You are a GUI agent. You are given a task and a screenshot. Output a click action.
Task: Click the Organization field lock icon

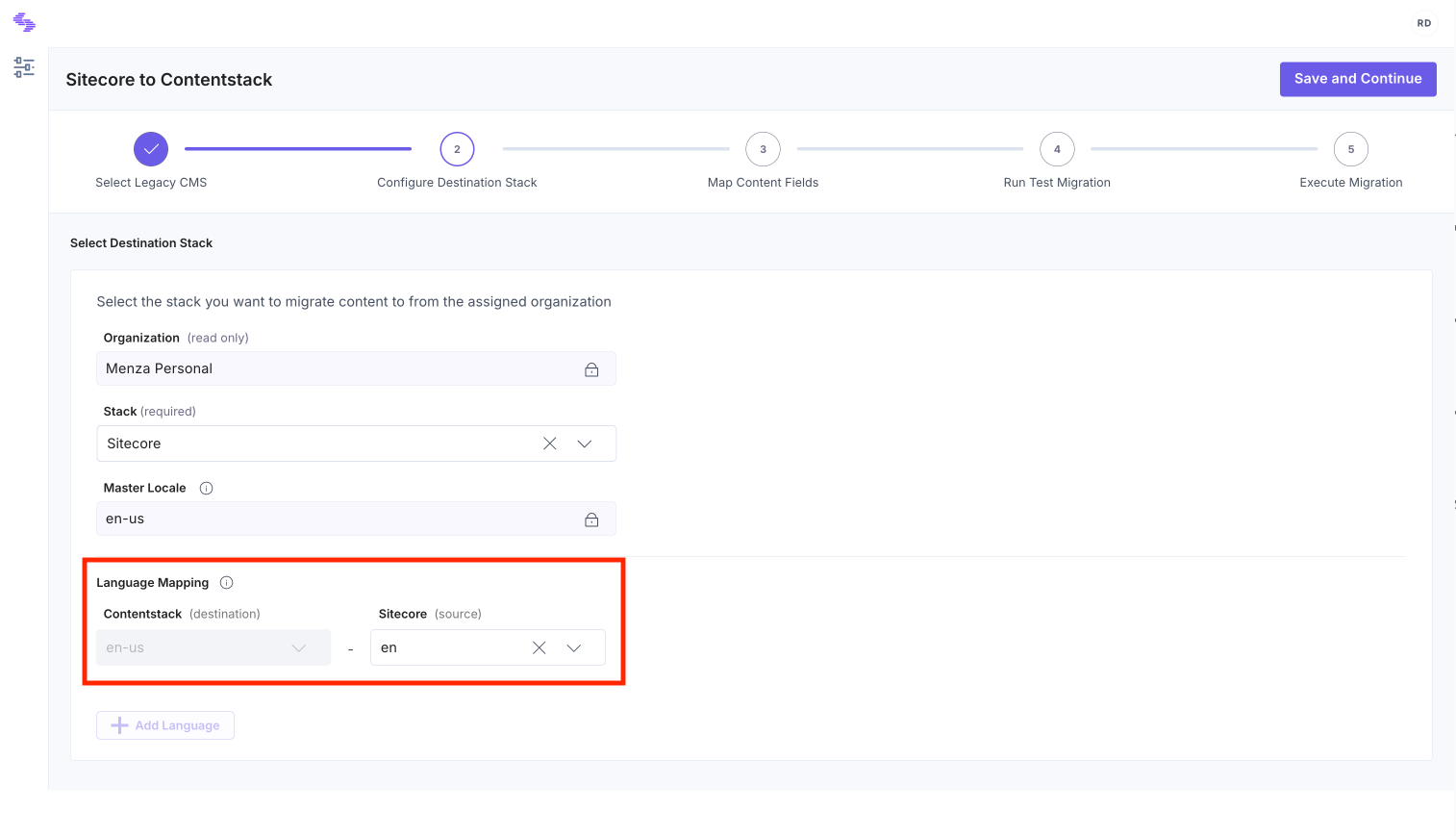[591, 369]
